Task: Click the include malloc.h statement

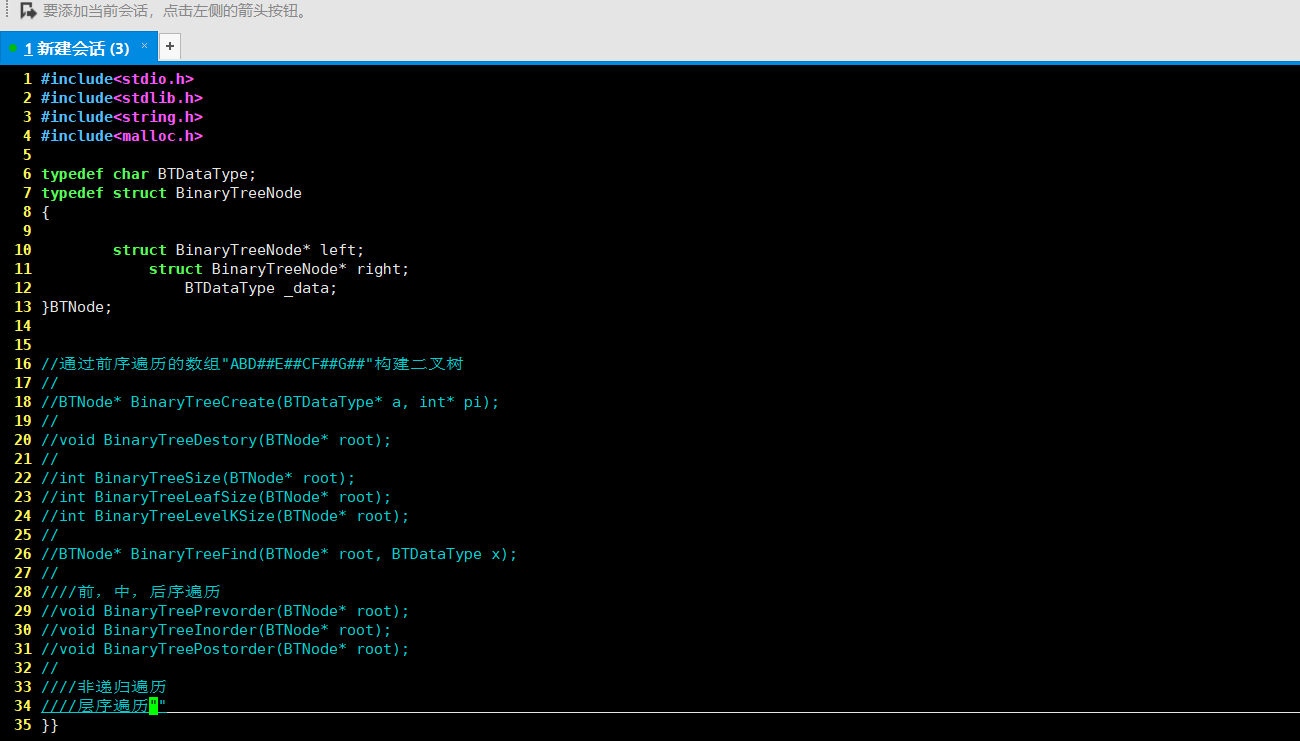Action: pyautogui.click(x=120, y=135)
